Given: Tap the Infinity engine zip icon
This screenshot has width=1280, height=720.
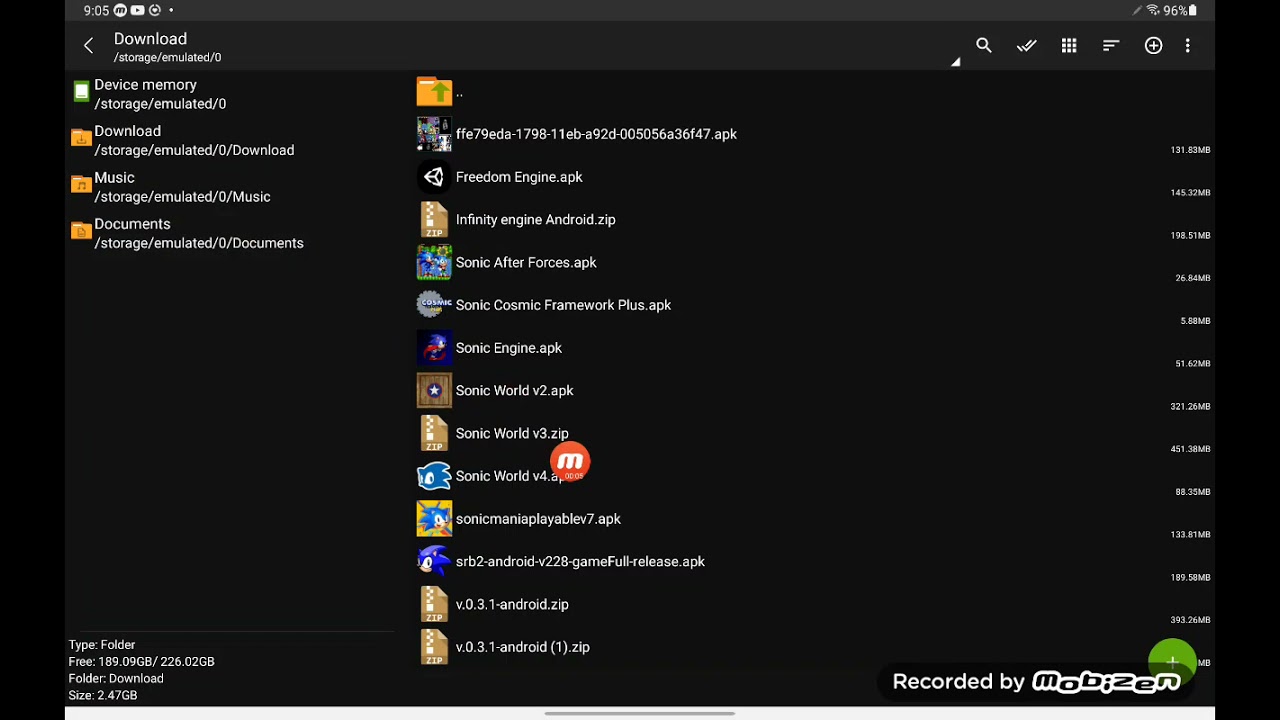Looking at the screenshot, I should click(x=434, y=220).
